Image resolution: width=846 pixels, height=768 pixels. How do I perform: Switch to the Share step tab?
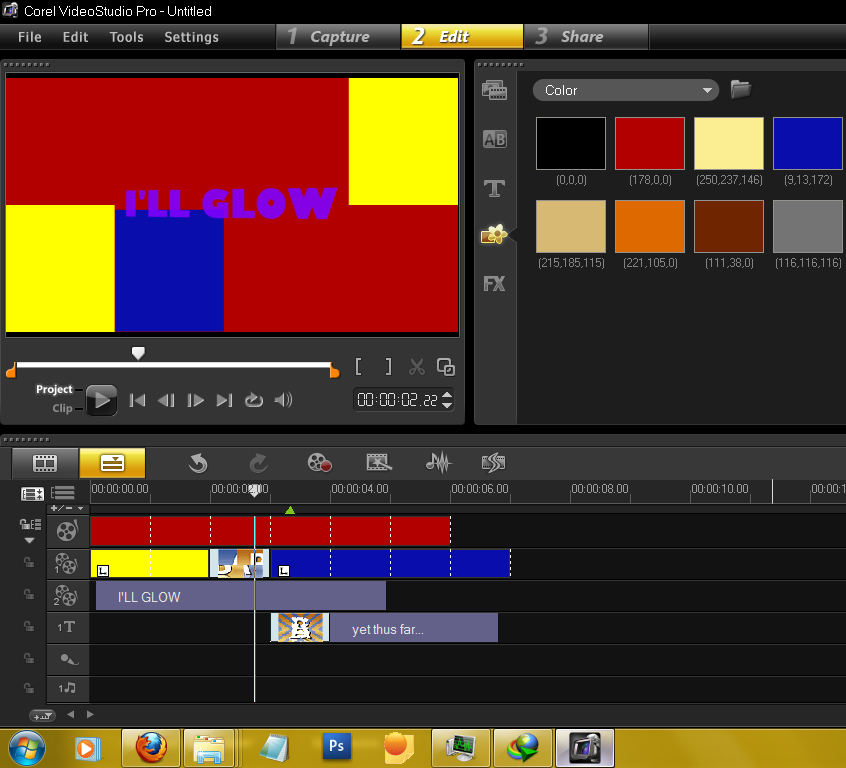(x=581, y=37)
